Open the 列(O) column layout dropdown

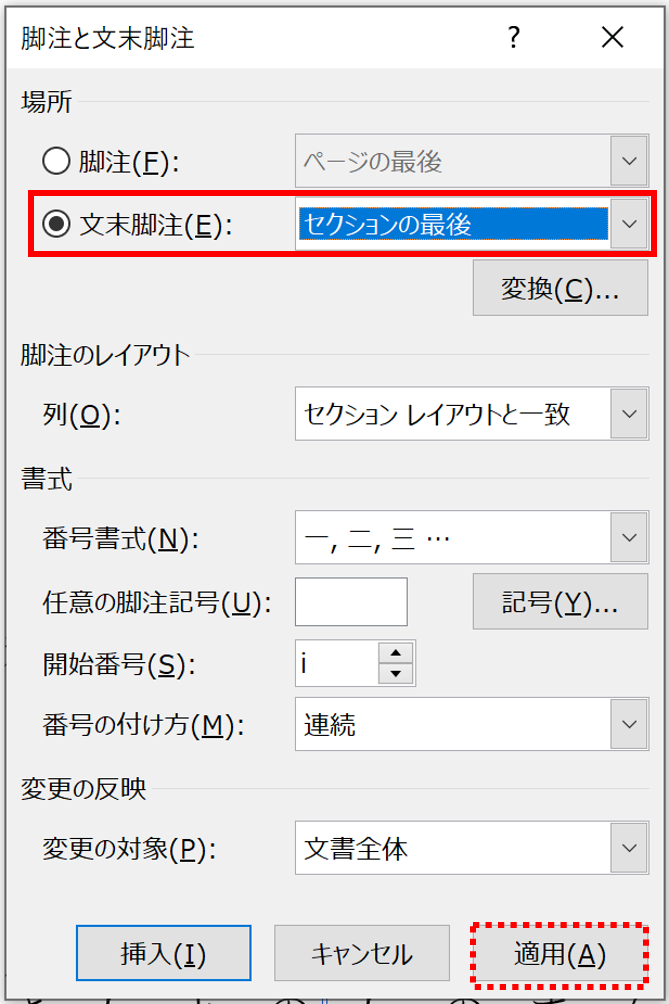472,414
